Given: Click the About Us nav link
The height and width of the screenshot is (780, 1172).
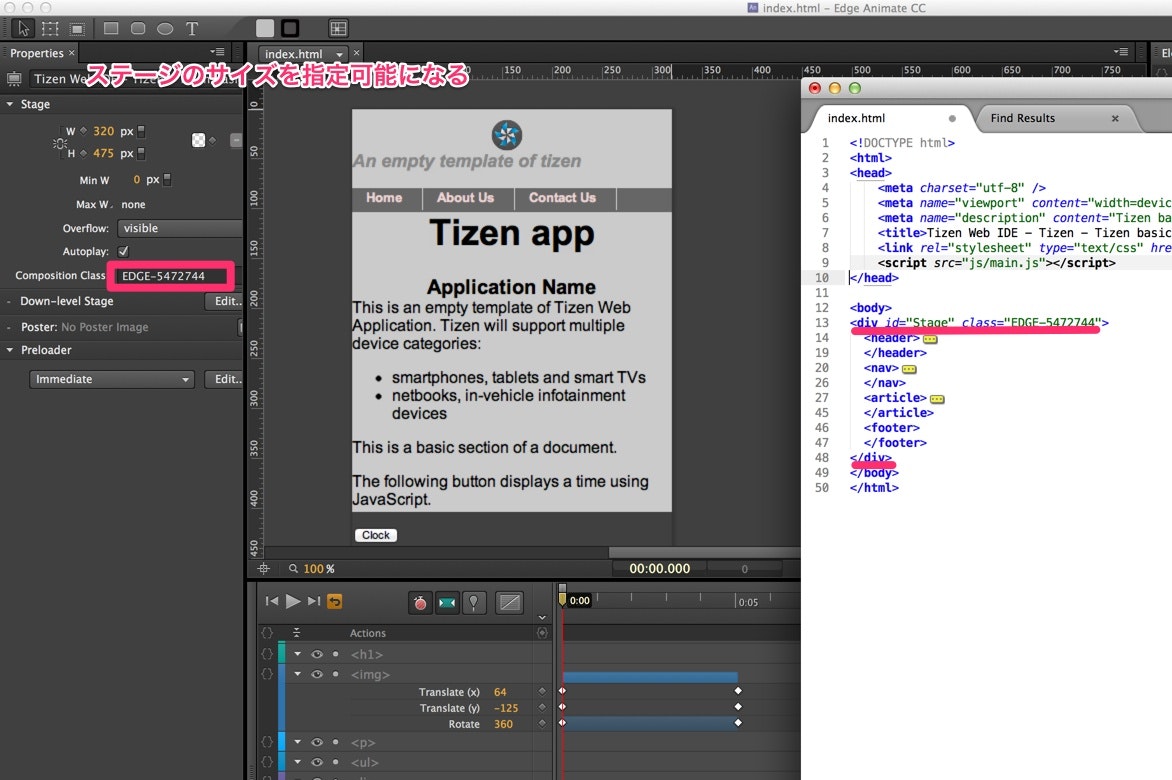Looking at the screenshot, I should (466, 198).
